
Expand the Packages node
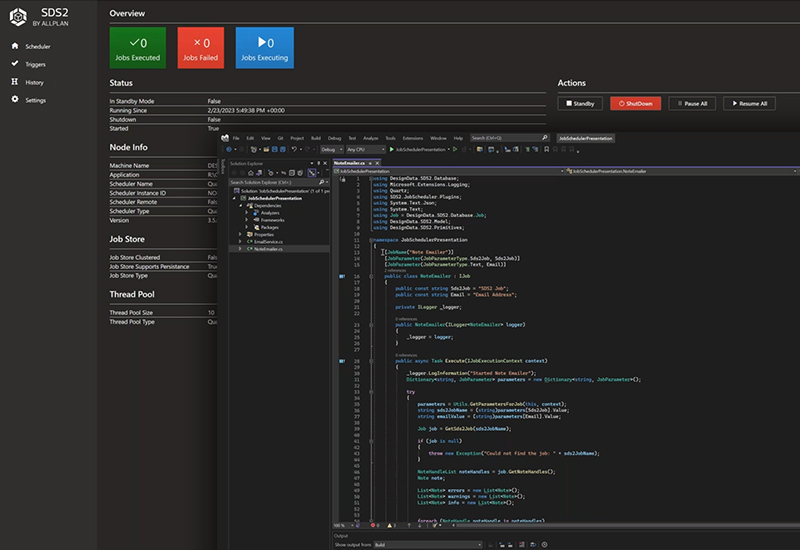(247, 227)
